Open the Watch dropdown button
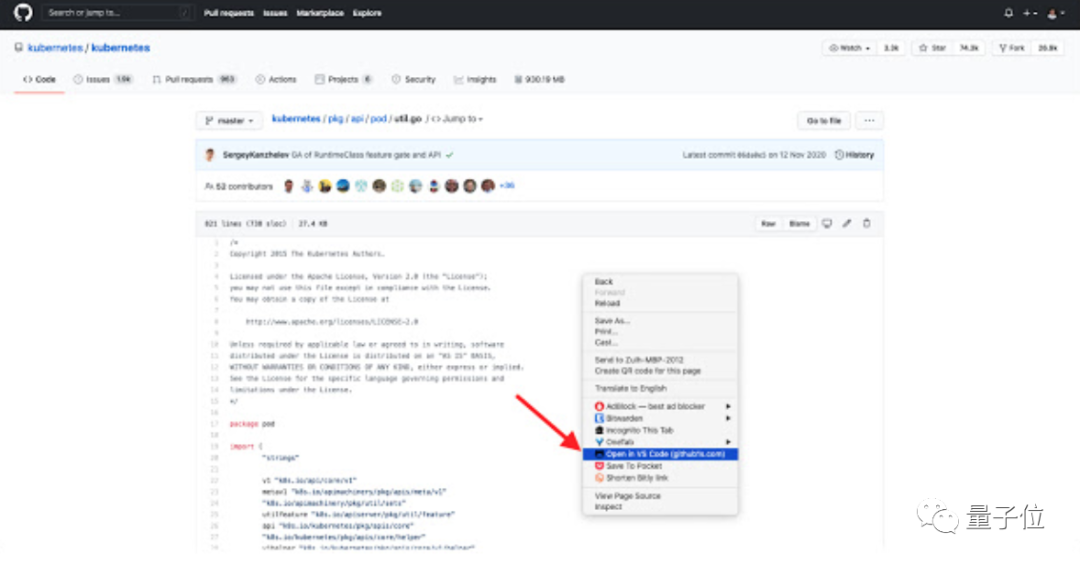The width and height of the screenshot is (1080, 565). (x=849, y=48)
